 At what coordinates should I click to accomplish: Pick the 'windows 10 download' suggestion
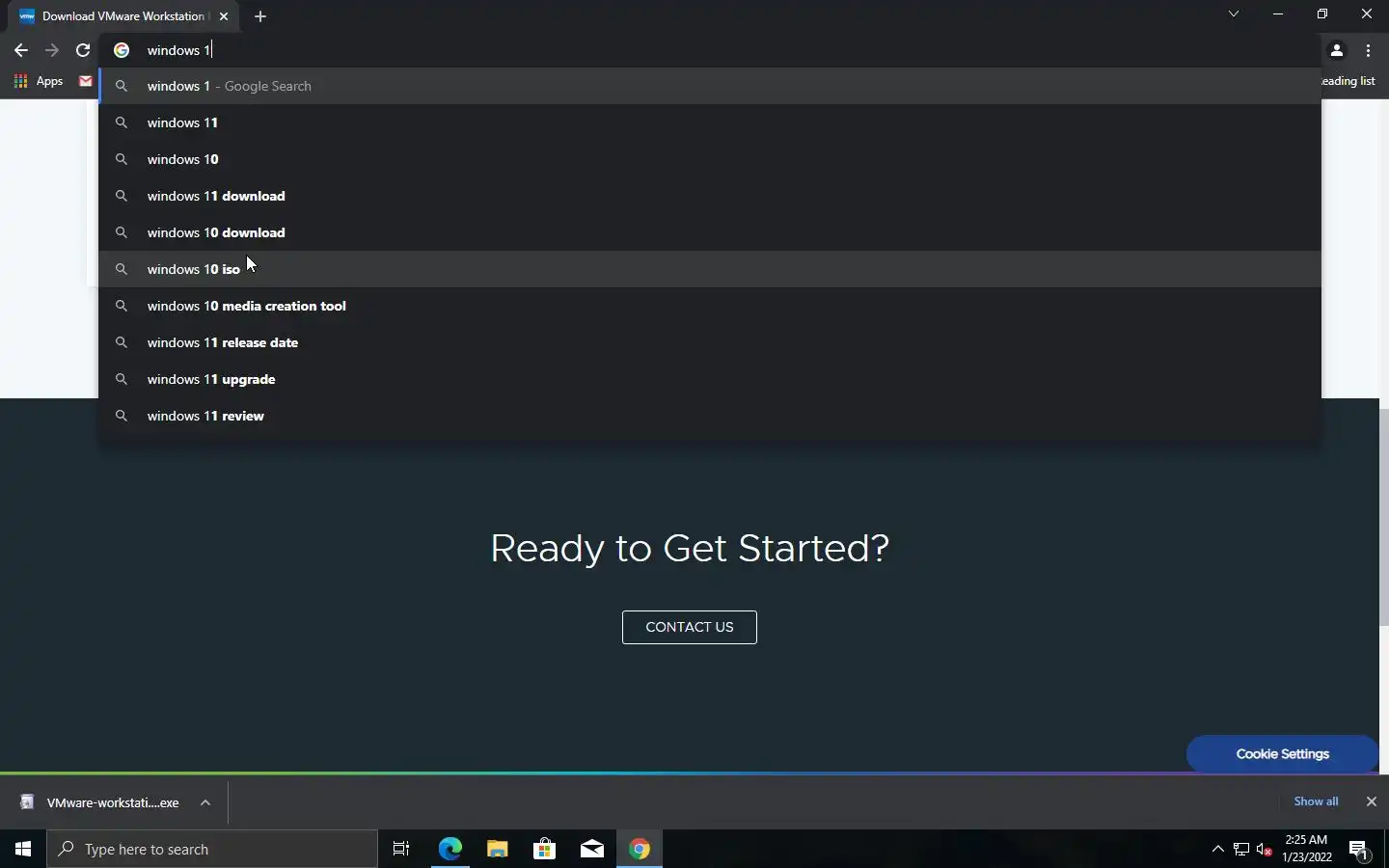click(710, 232)
